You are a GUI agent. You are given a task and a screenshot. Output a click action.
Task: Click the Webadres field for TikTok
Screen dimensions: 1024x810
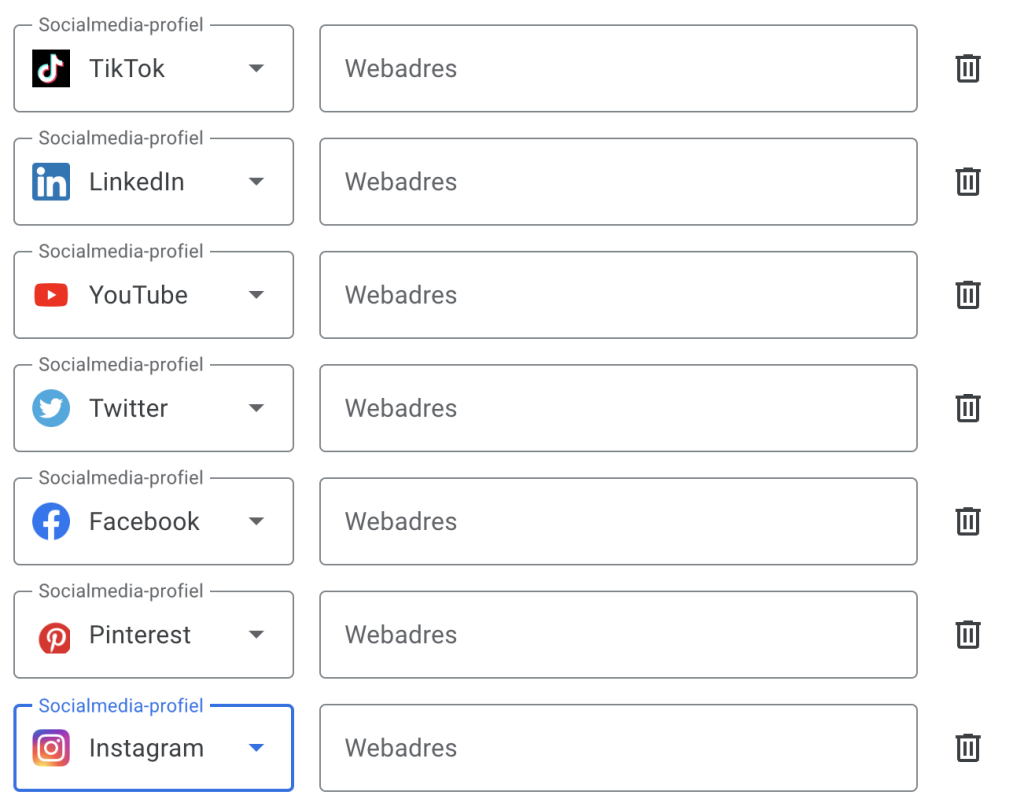point(617,69)
